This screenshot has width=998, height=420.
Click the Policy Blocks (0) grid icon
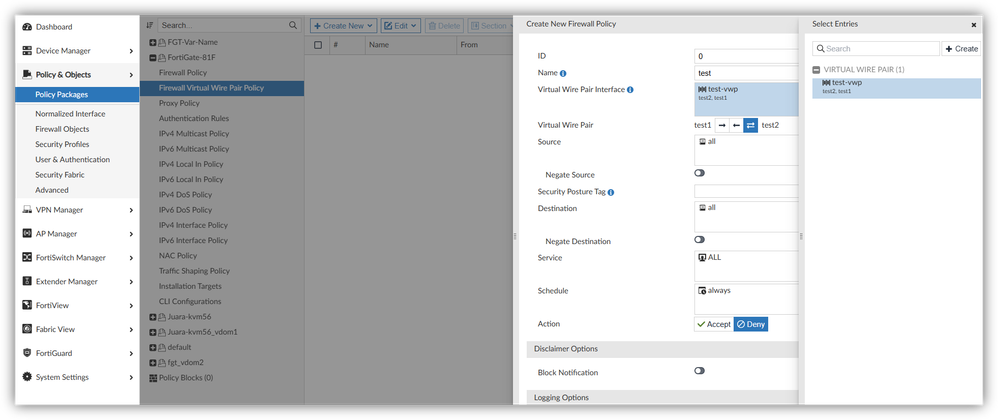(153, 378)
